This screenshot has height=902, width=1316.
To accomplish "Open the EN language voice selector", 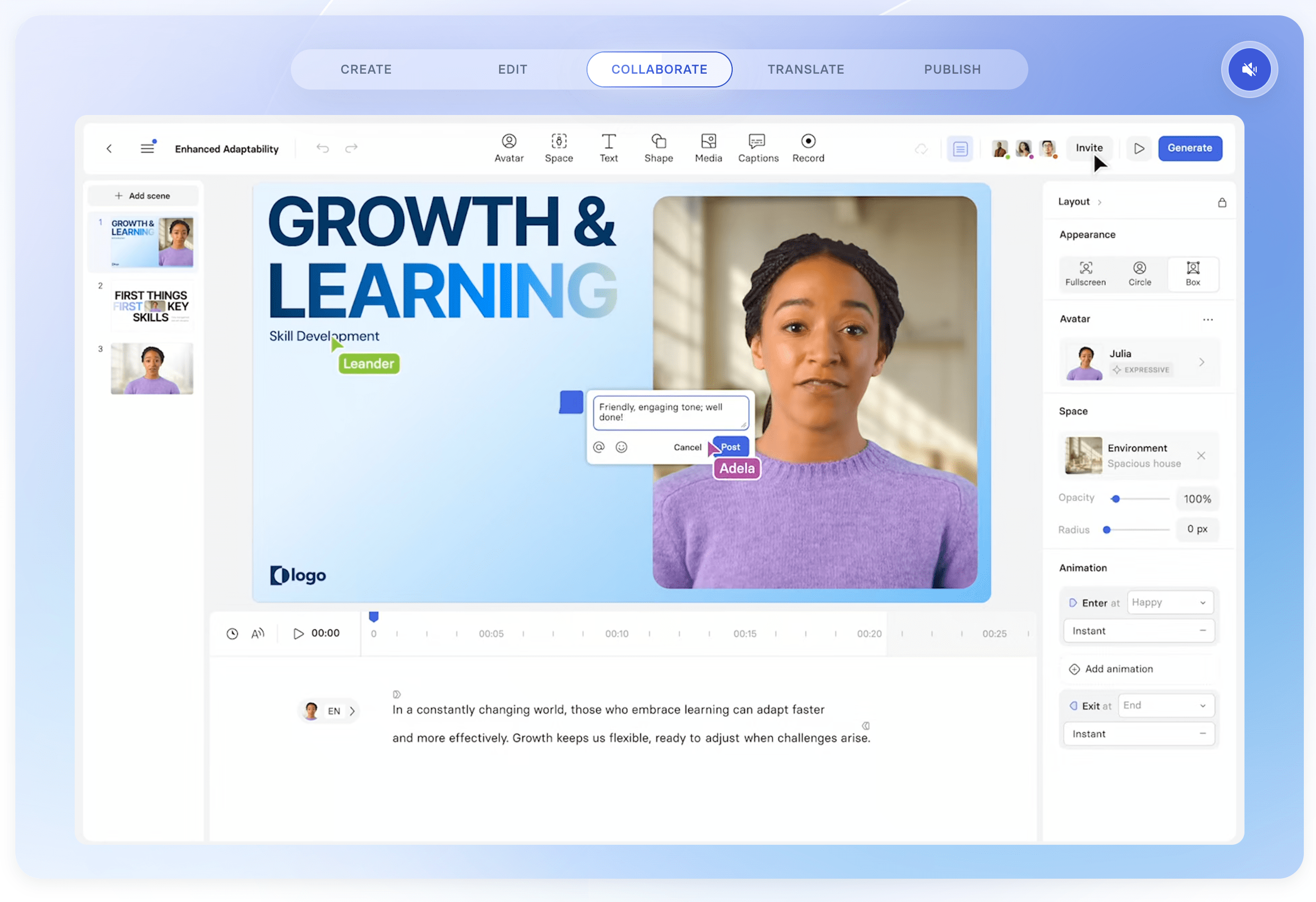I will pos(328,711).
